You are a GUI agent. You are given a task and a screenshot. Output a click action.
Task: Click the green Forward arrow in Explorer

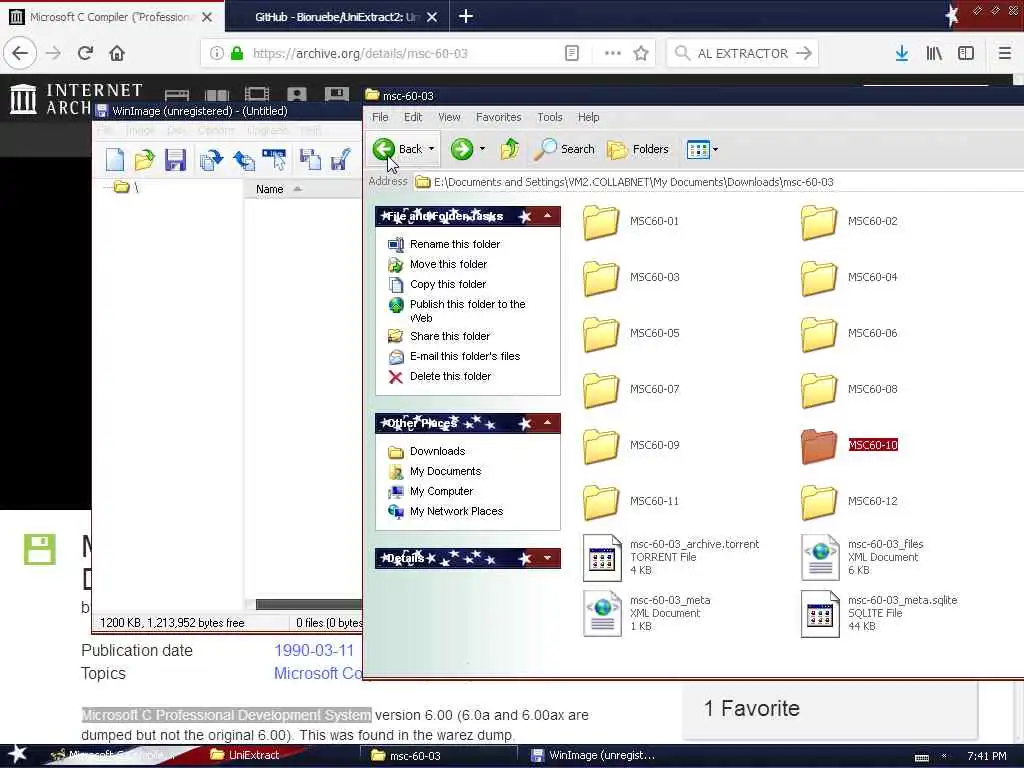[x=462, y=150]
